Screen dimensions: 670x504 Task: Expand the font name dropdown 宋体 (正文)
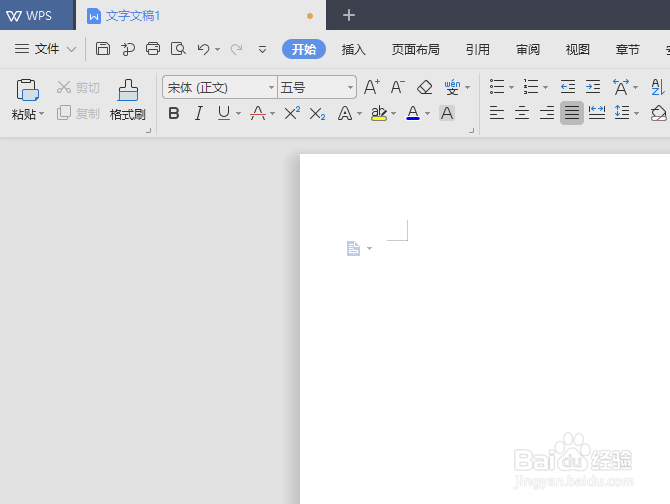(271, 88)
